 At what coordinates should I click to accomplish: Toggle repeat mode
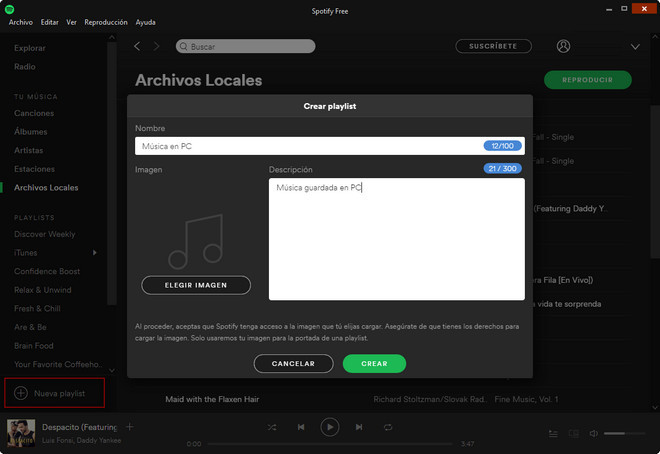(388, 427)
